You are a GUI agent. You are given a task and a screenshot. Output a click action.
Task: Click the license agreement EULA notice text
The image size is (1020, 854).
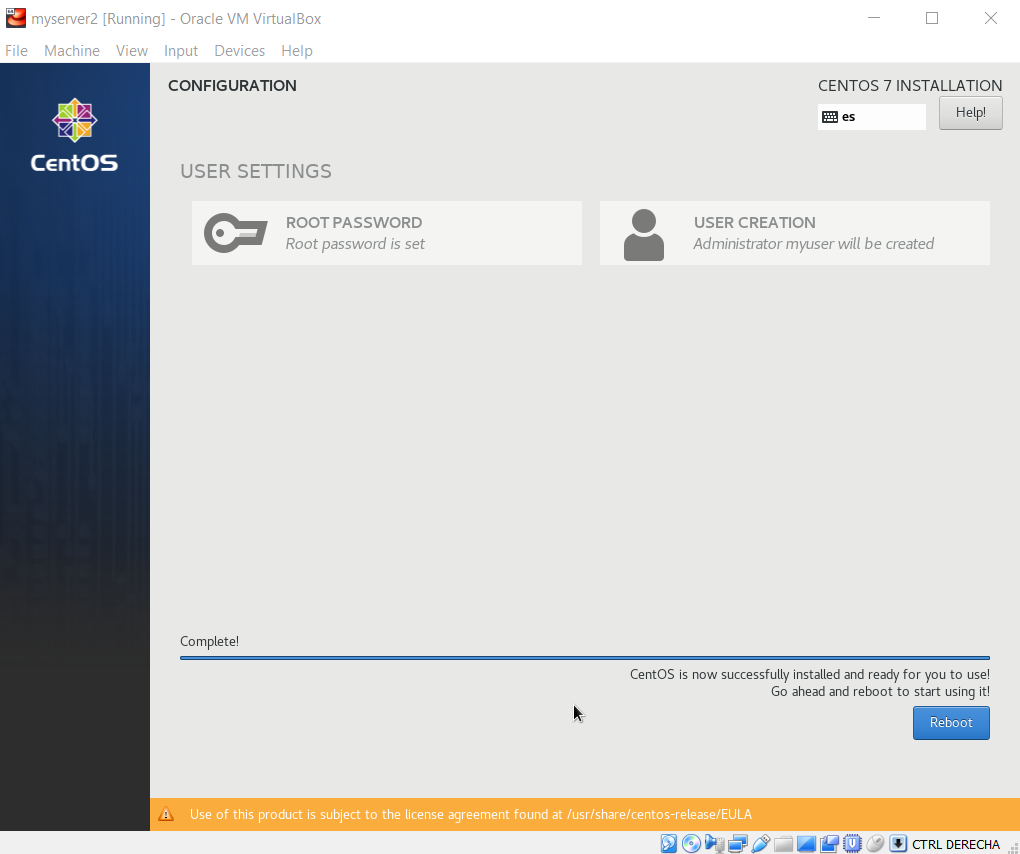pyautogui.click(x=471, y=814)
